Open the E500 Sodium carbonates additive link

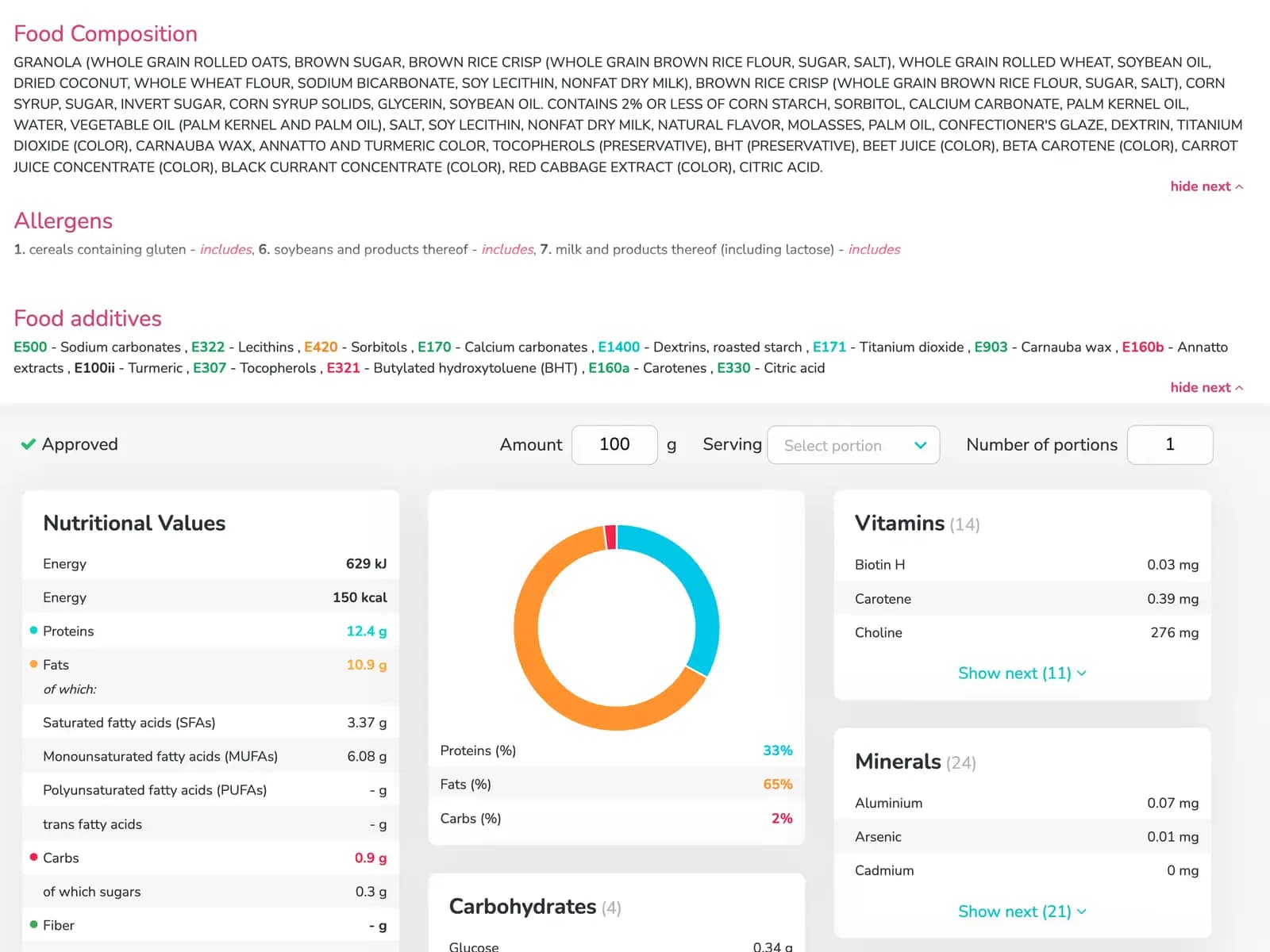30,347
